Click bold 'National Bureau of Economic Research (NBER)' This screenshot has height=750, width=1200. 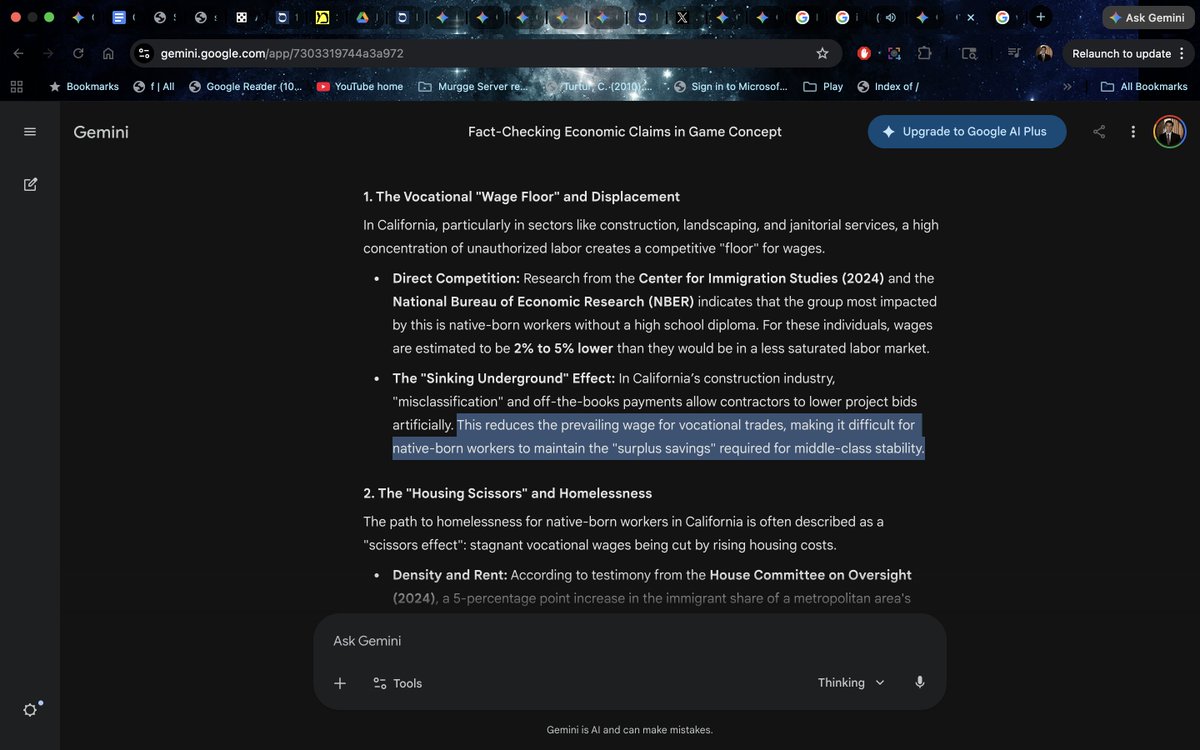pos(543,301)
